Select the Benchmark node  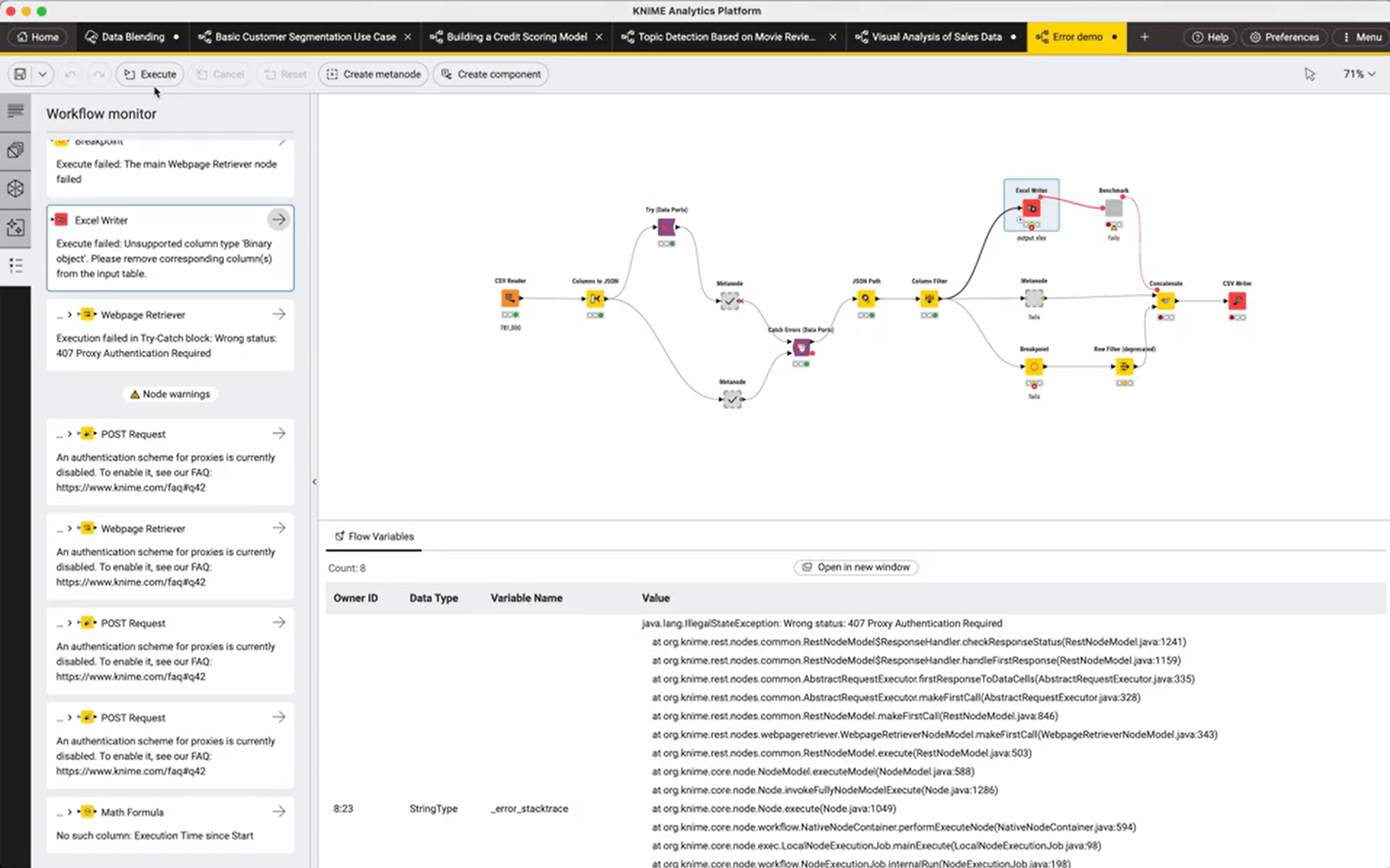[1113, 208]
